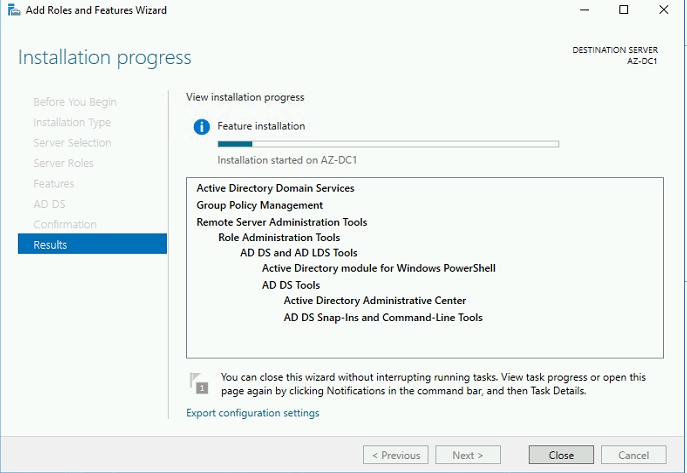Click Active Directory module for Windows PowerShell

(379, 268)
